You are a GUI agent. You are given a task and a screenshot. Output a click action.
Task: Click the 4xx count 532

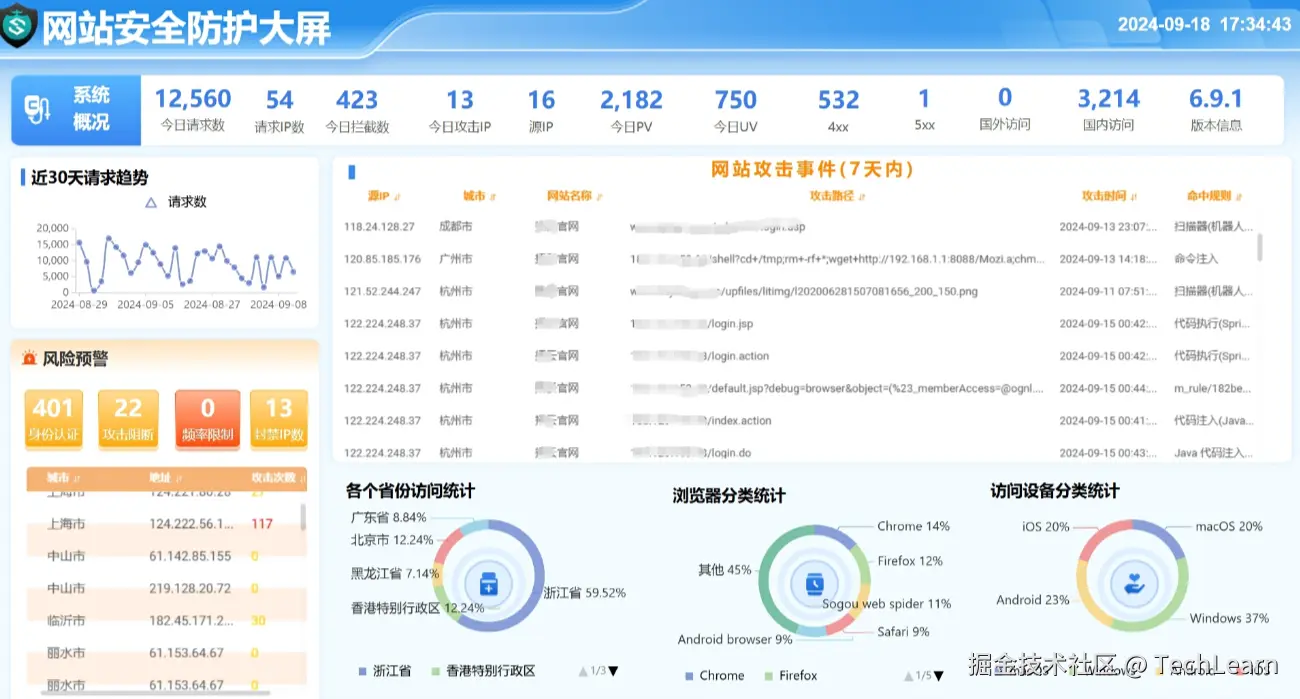point(838,100)
